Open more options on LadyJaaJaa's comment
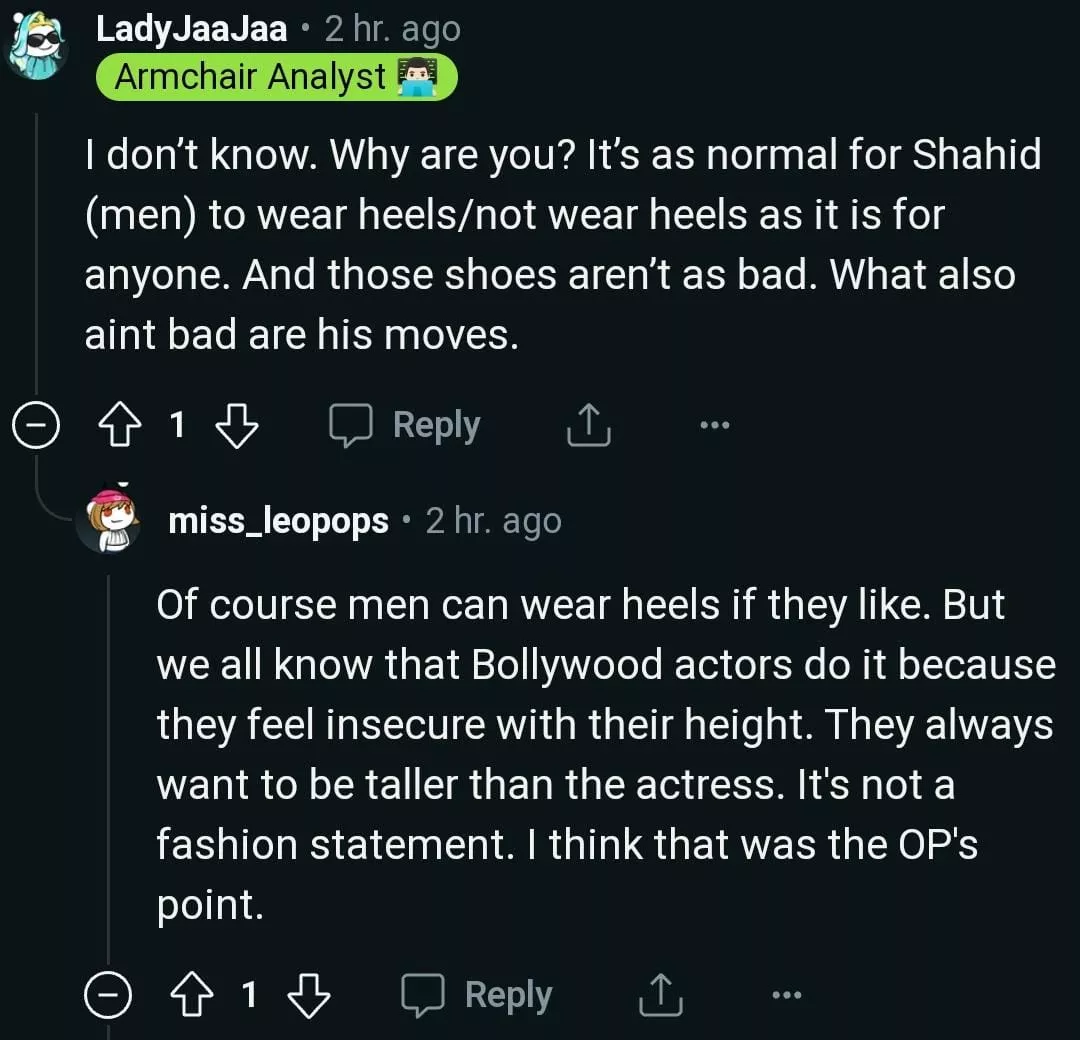This screenshot has height=1040, width=1080. pyautogui.click(x=715, y=426)
